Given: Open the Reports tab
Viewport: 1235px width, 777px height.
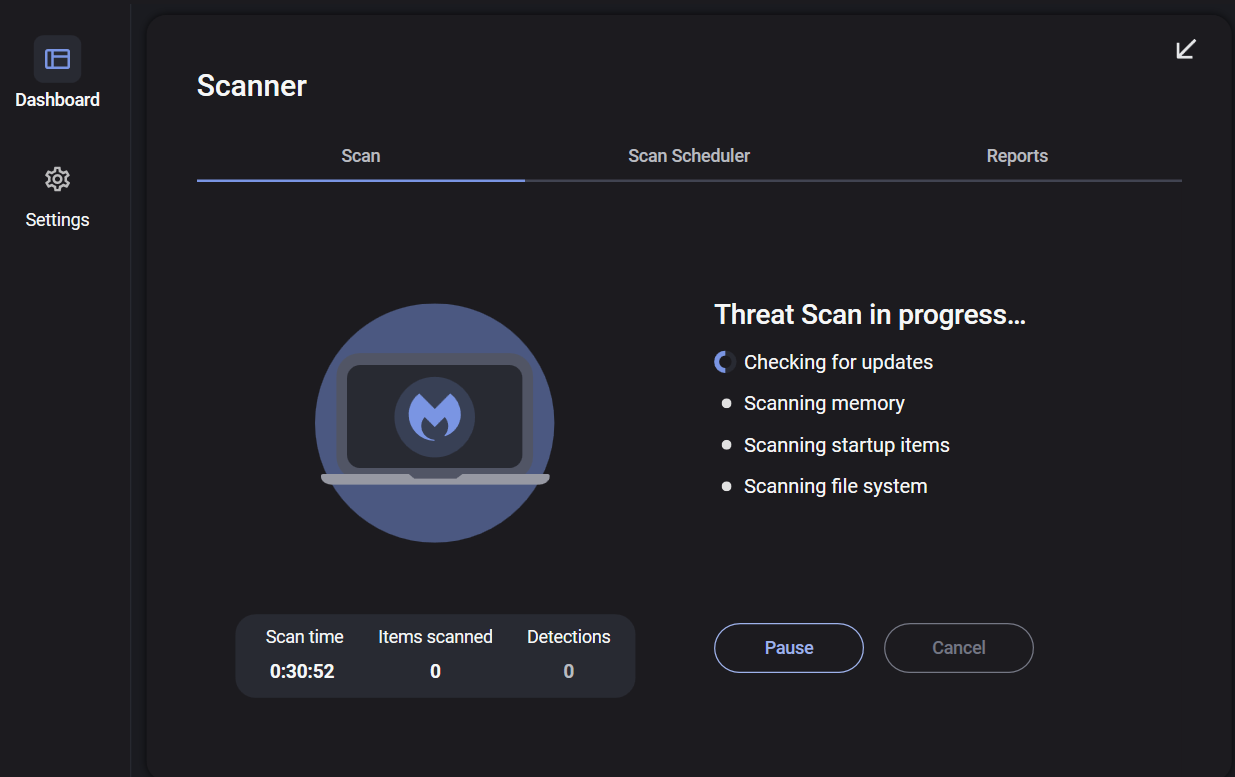Looking at the screenshot, I should 1017,156.
